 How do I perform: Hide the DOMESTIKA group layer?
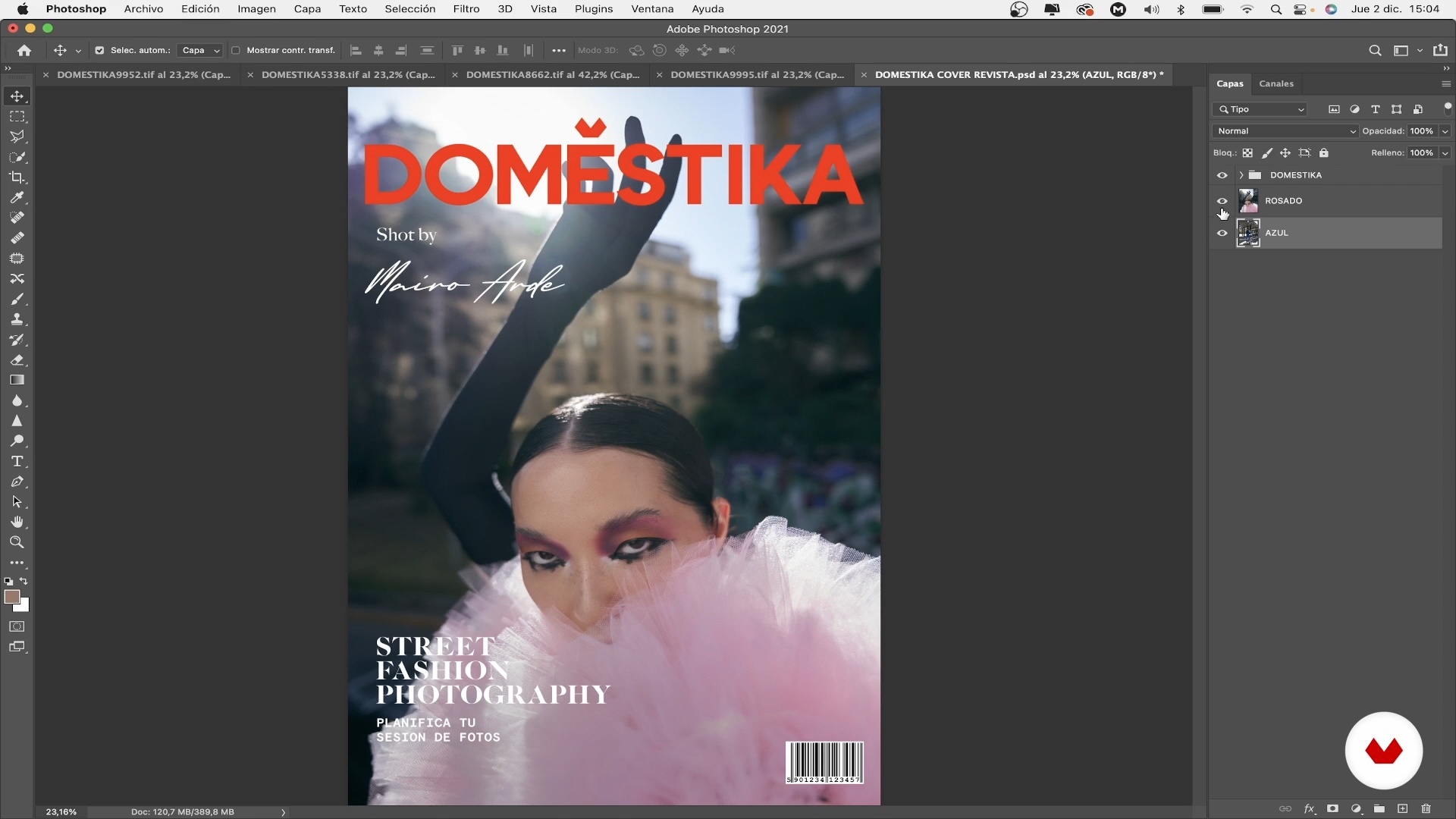1222,175
